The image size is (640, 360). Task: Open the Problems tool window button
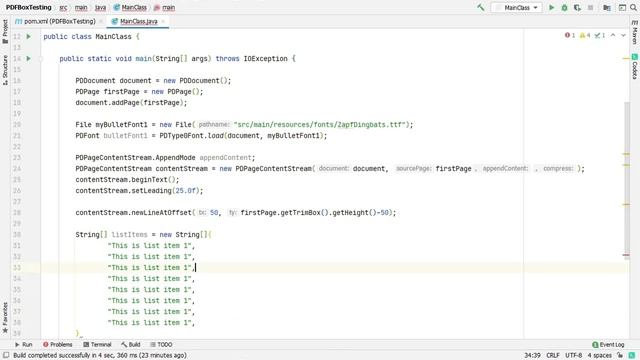click(58, 344)
